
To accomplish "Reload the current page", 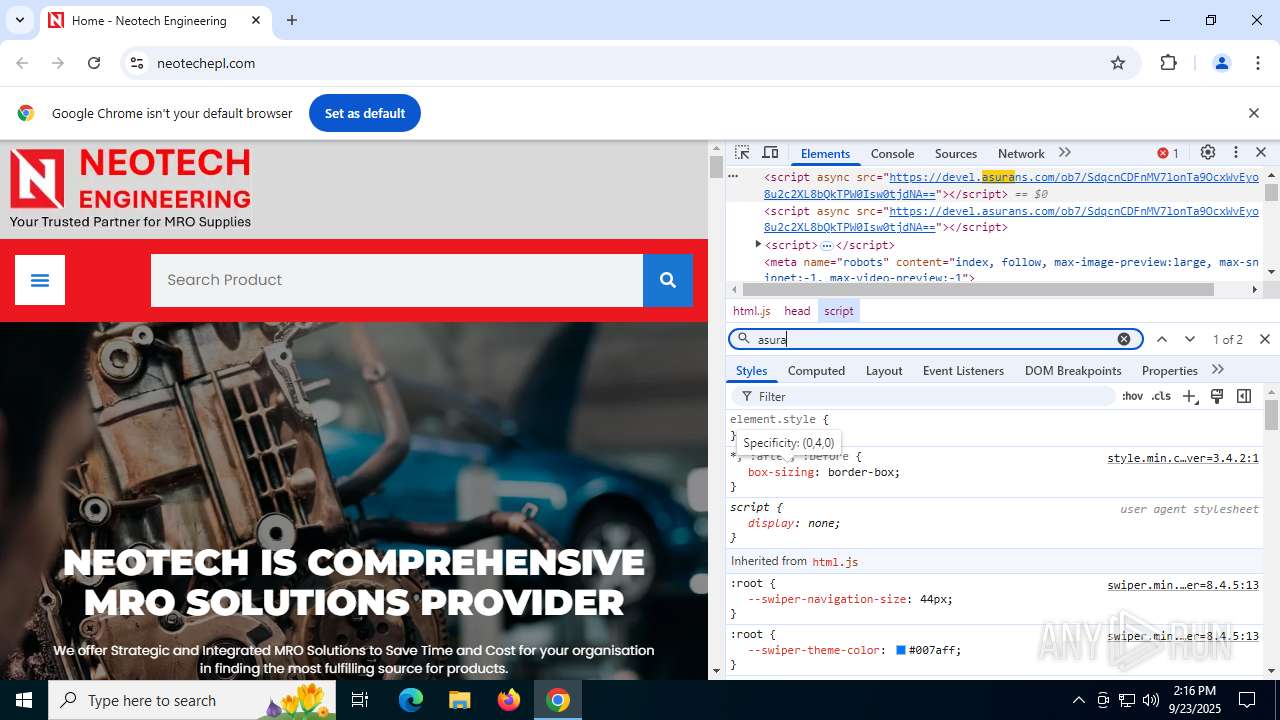I will point(94,63).
